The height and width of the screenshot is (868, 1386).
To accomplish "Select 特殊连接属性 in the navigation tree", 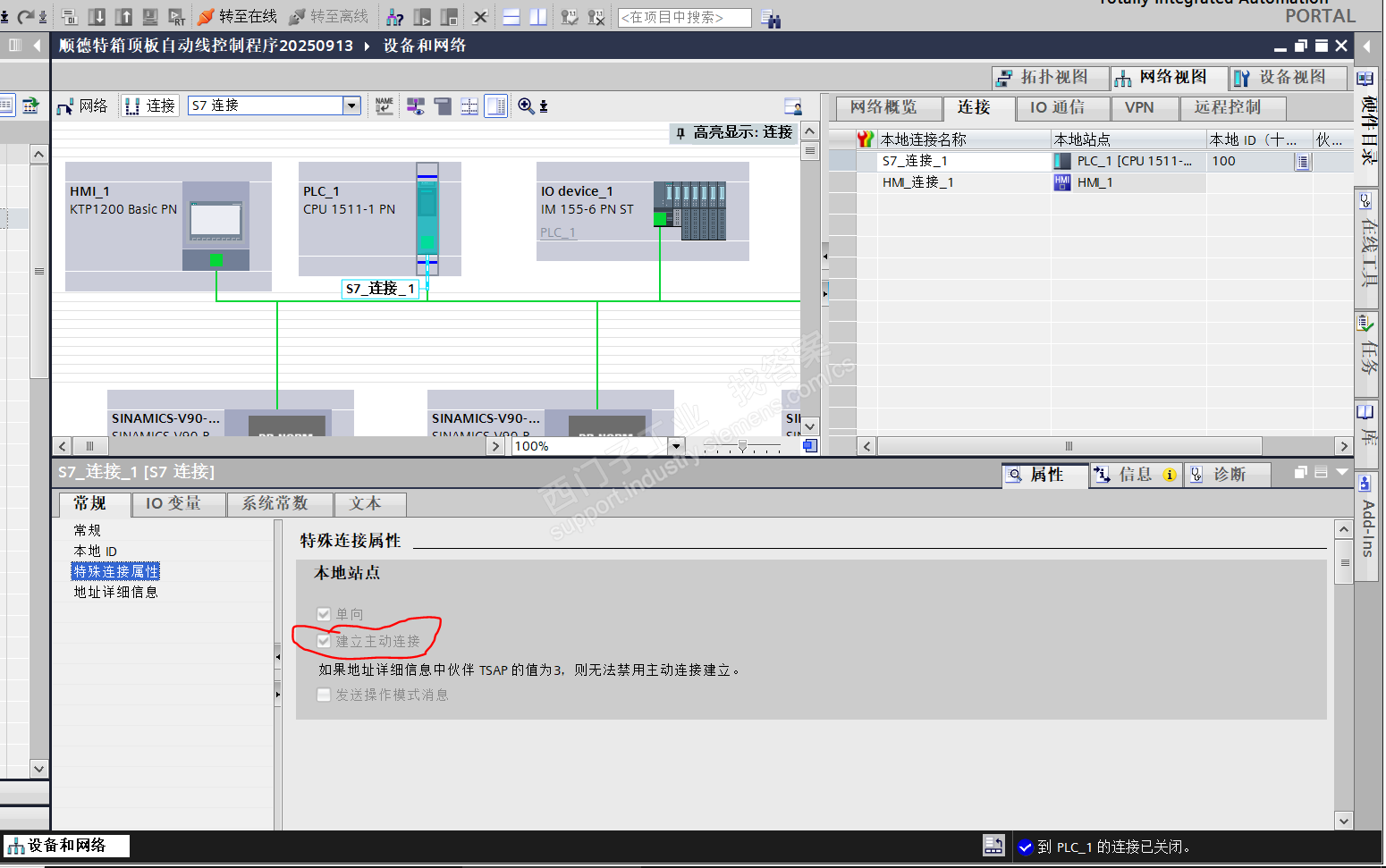I will pyautogui.click(x=116, y=571).
